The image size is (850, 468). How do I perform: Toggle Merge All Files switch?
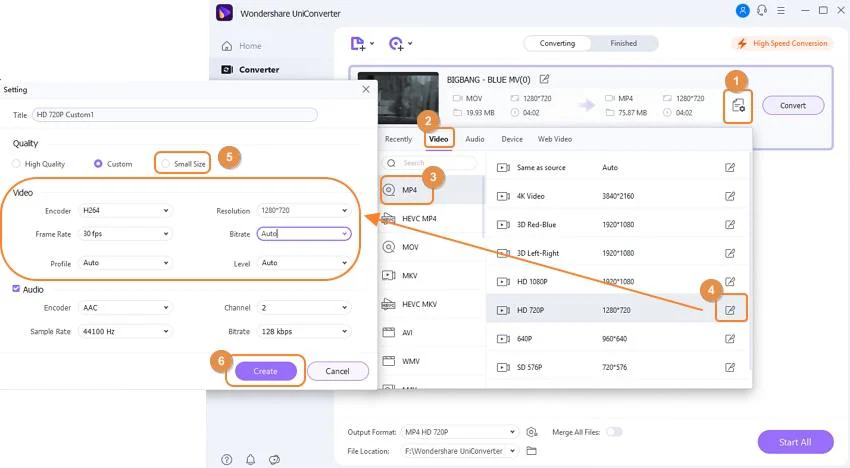[614, 432]
